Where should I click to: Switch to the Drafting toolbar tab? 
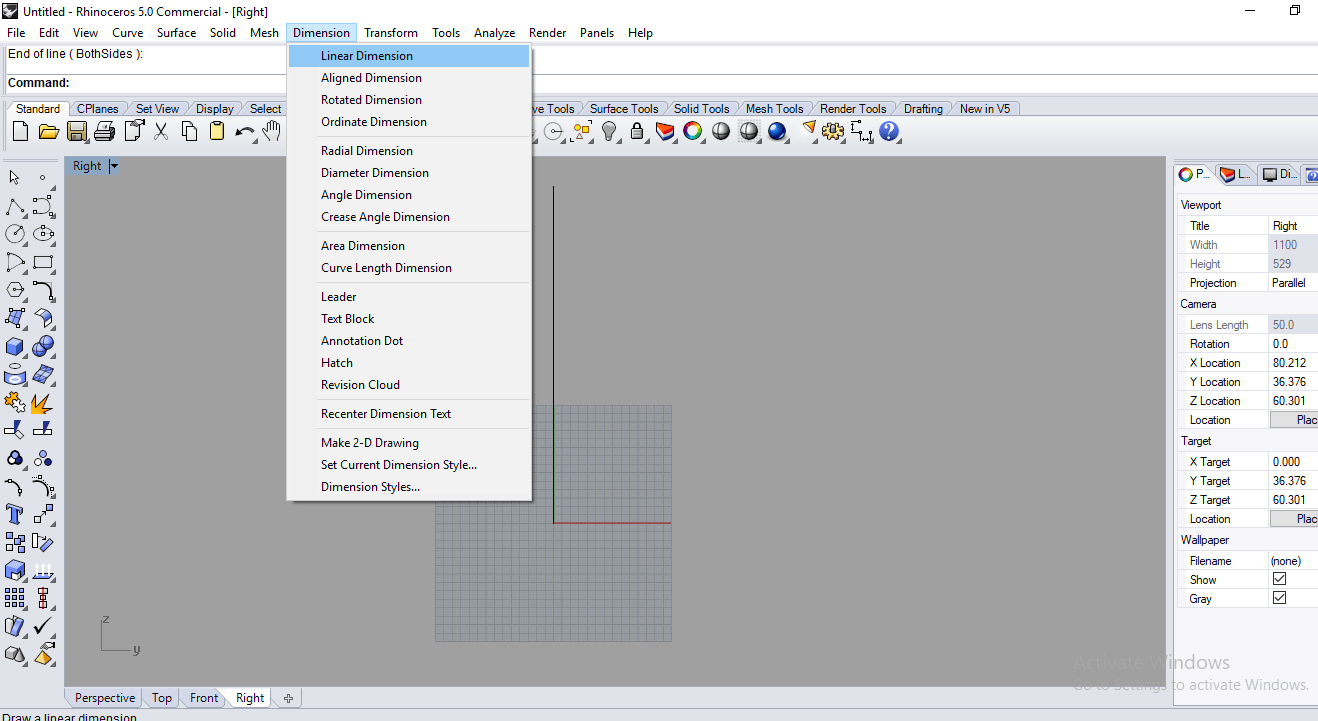click(x=923, y=109)
